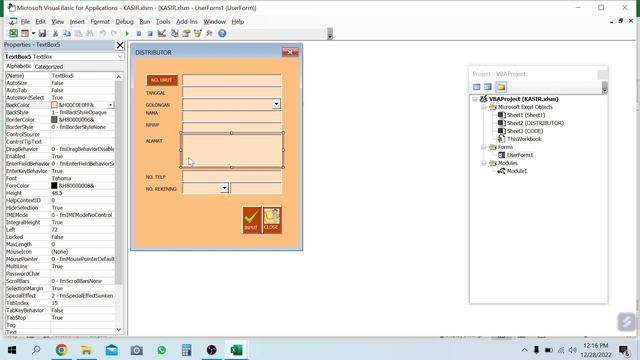Click the Paste toolbar icon
Image resolution: width=640 pixels, height=360 pixels.
click(78, 33)
